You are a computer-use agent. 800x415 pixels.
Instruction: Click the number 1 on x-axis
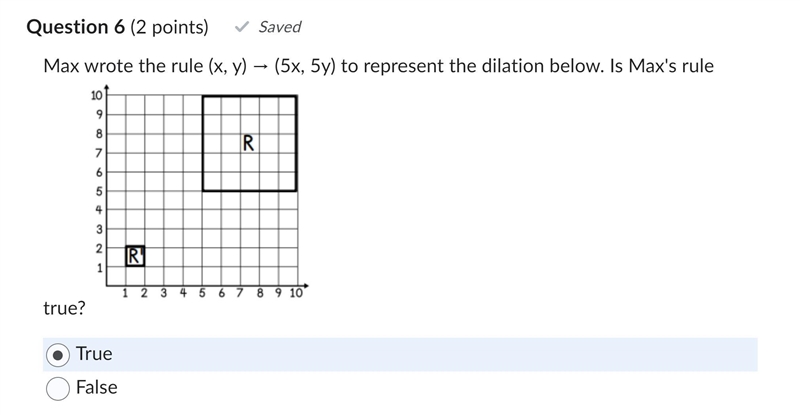pos(125,294)
